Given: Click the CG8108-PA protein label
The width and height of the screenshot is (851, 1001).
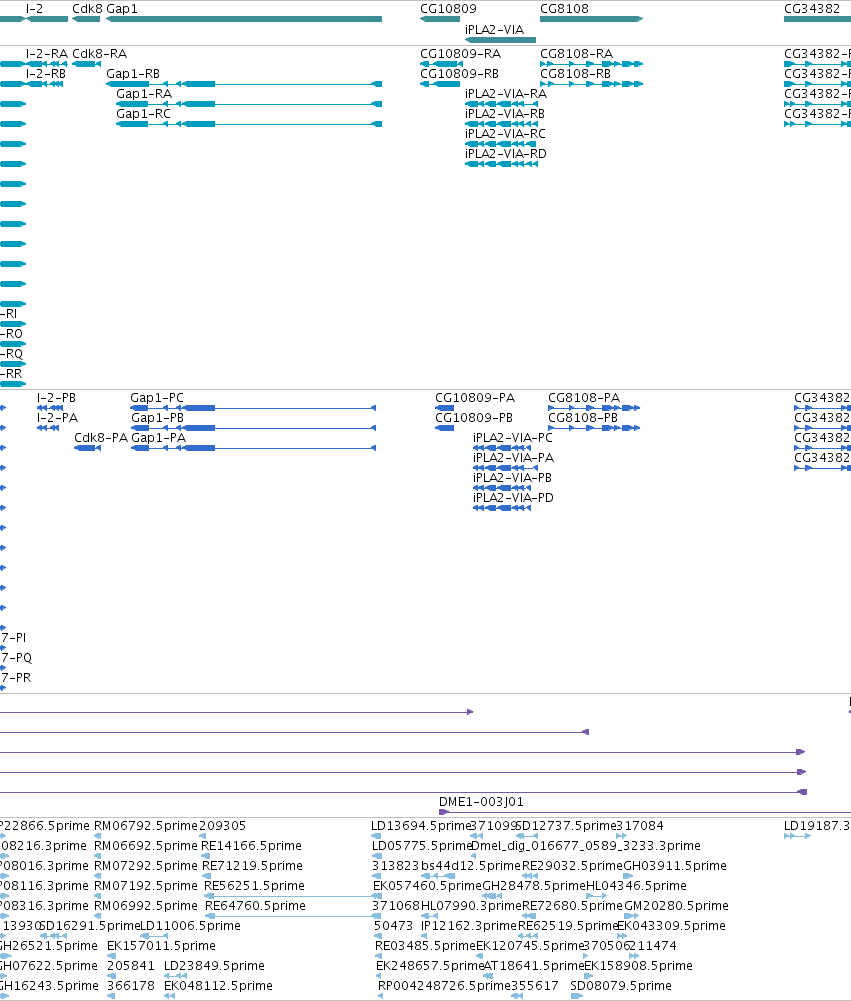Looking at the screenshot, I should pyautogui.click(x=584, y=398).
